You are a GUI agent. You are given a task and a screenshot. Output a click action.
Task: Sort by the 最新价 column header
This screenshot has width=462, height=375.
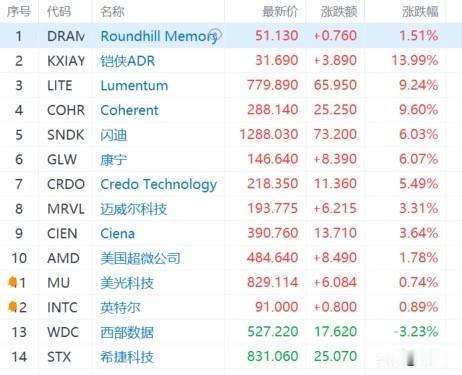[280, 12]
